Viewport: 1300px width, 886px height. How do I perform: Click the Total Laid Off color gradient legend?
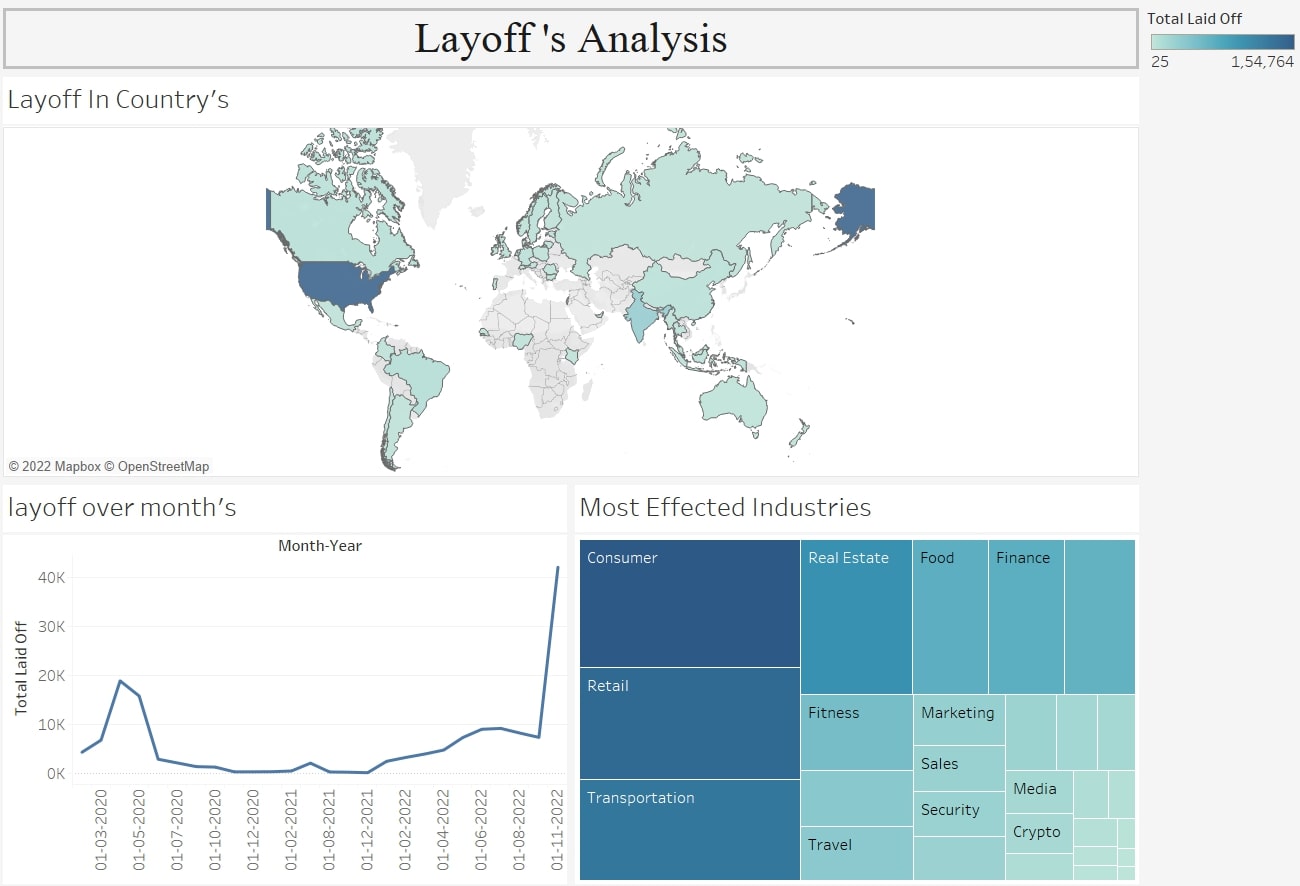coord(1222,42)
